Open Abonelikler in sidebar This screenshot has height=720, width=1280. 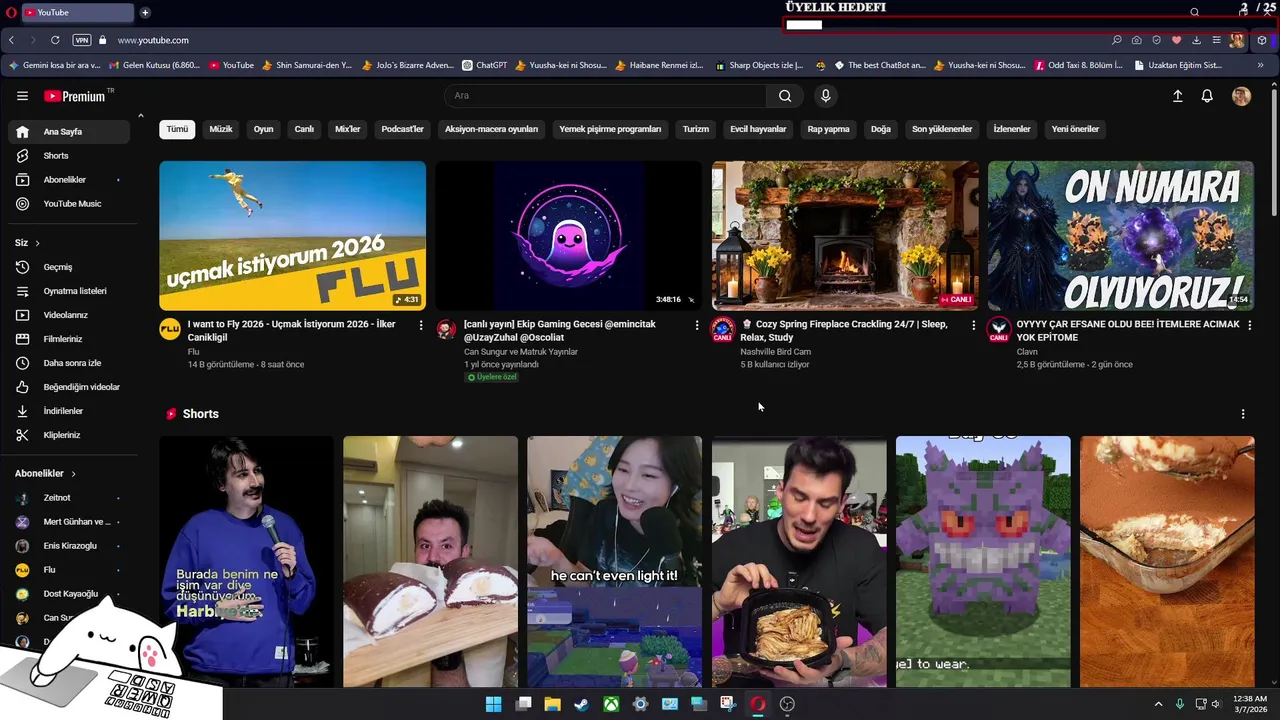pos(69,180)
